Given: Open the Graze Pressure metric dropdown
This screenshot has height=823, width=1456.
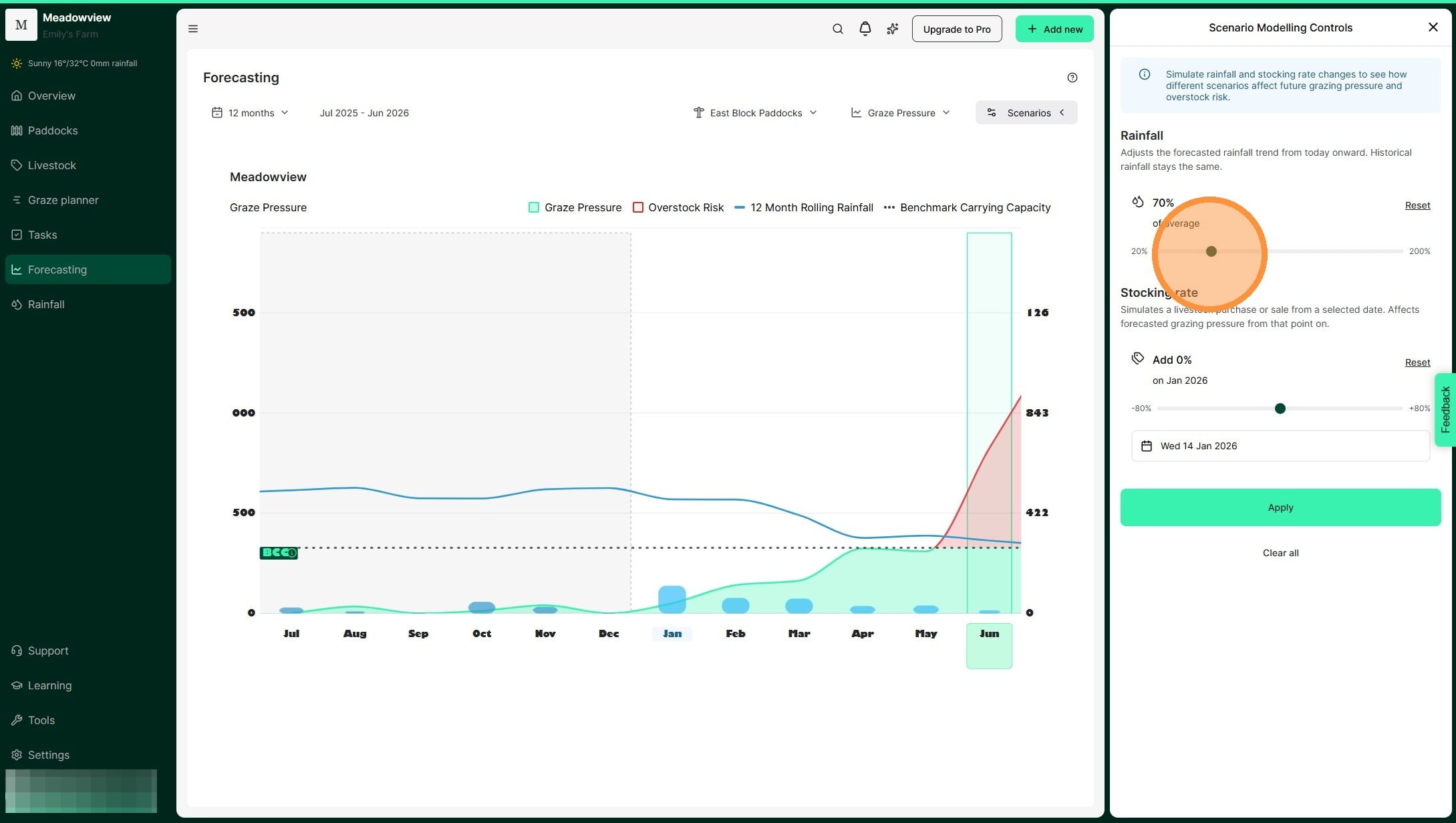Looking at the screenshot, I should pos(900,113).
